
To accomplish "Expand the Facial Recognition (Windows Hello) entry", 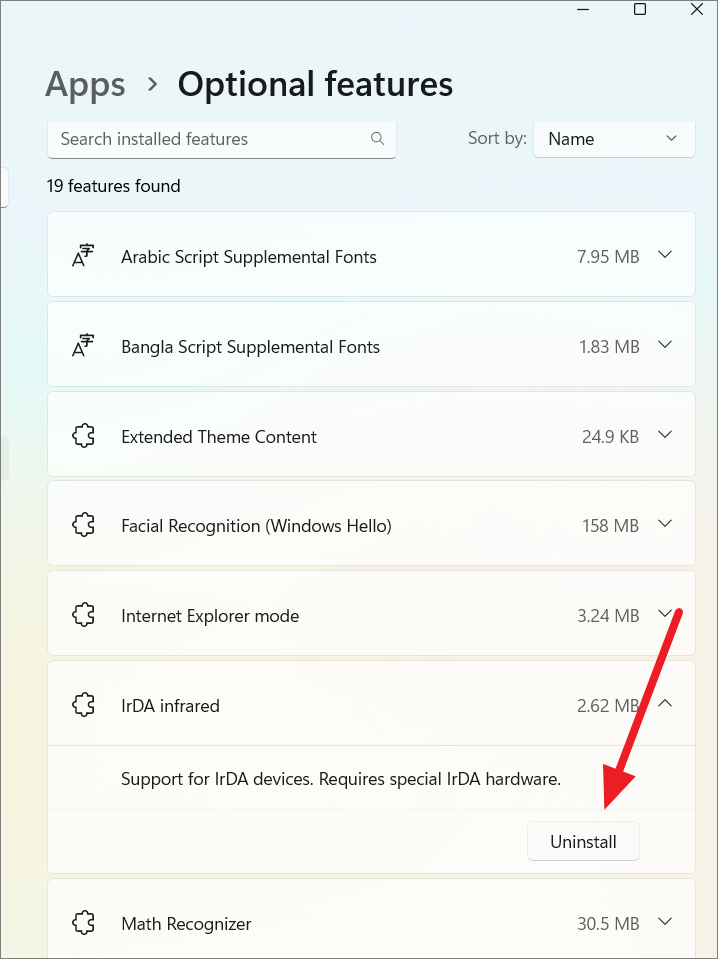I will click(666, 524).
